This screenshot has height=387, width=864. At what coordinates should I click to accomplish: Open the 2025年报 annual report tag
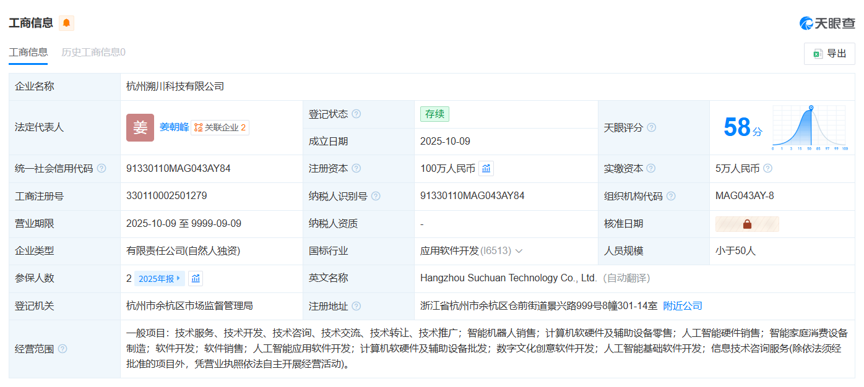coord(159,278)
